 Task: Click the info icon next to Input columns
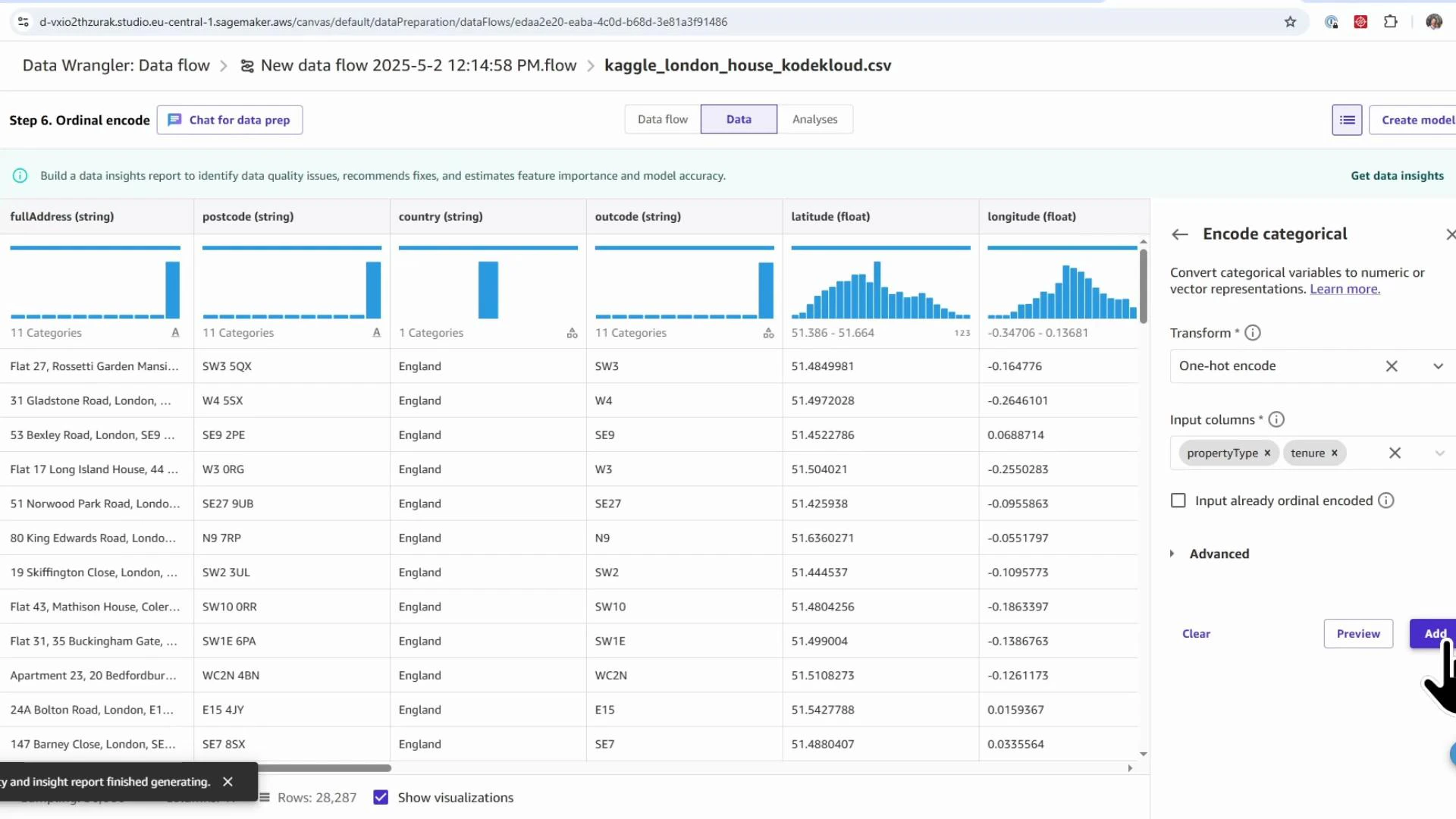point(1277,419)
